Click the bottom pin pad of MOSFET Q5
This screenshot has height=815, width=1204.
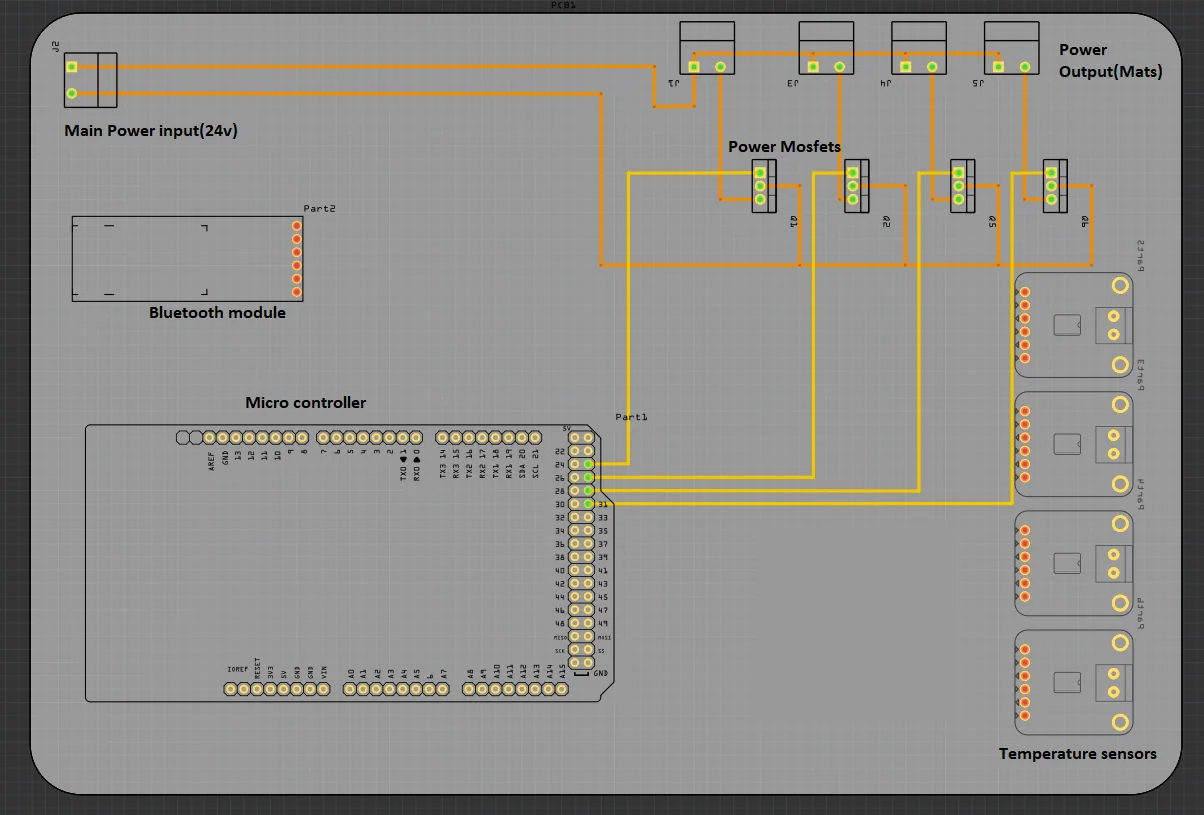(958, 199)
